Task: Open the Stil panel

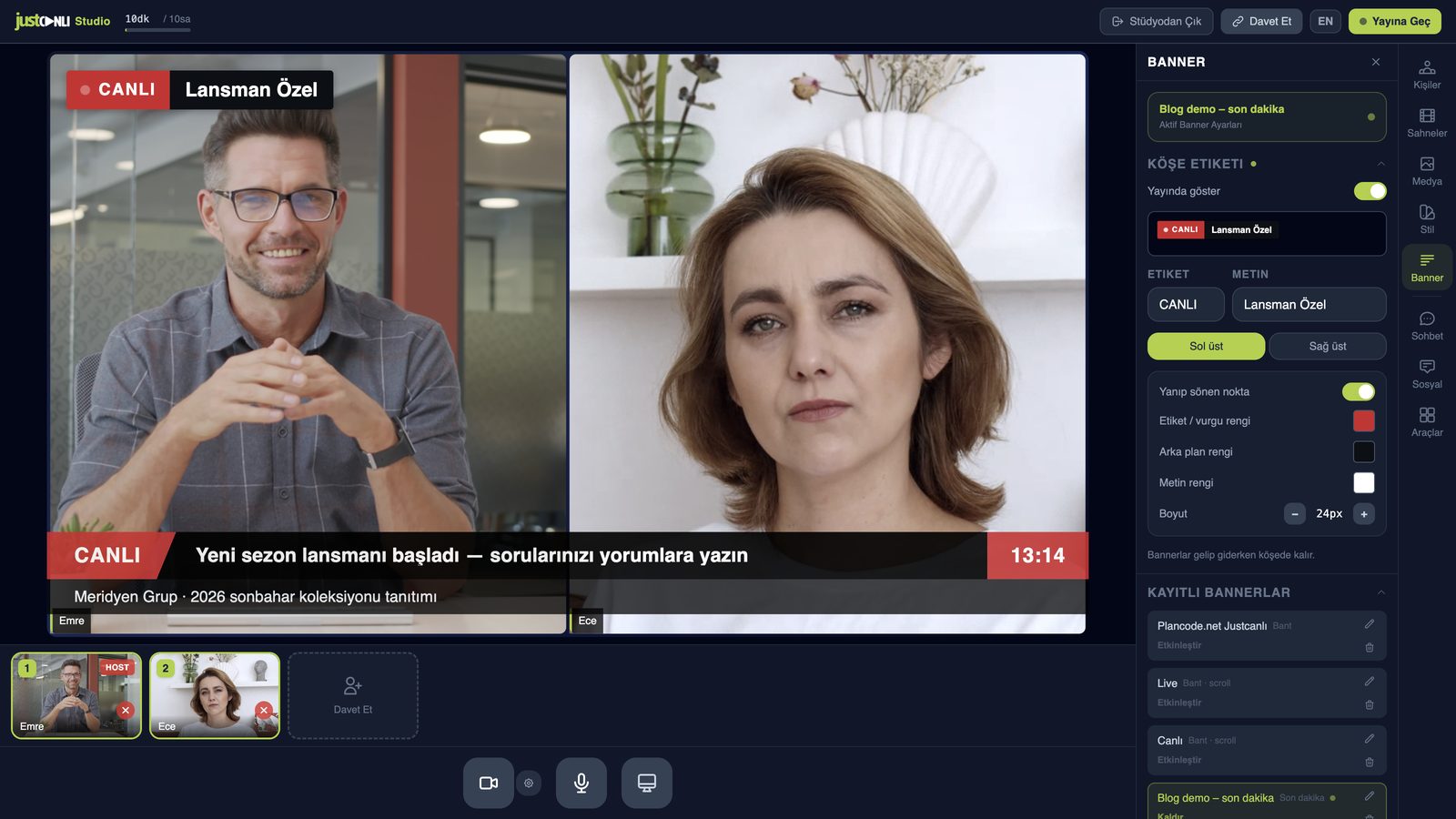Action: pyautogui.click(x=1427, y=219)
